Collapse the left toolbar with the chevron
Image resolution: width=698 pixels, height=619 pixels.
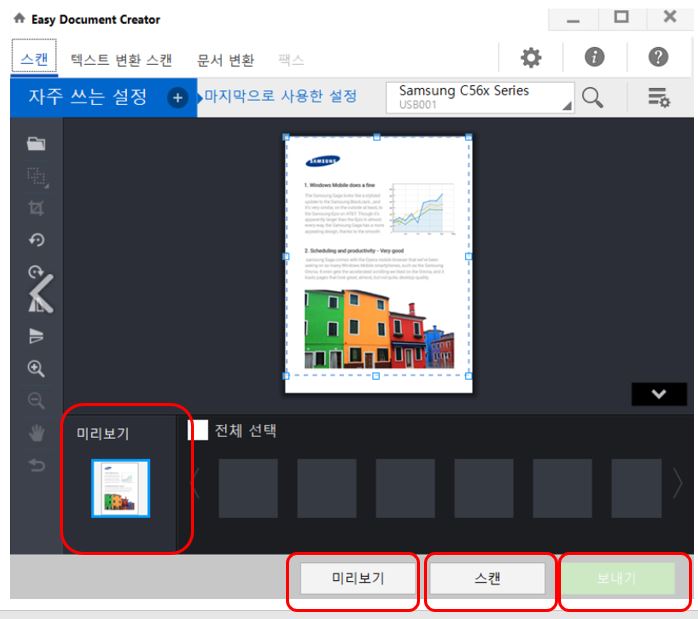pyautogui.click(x=41, y=293)
